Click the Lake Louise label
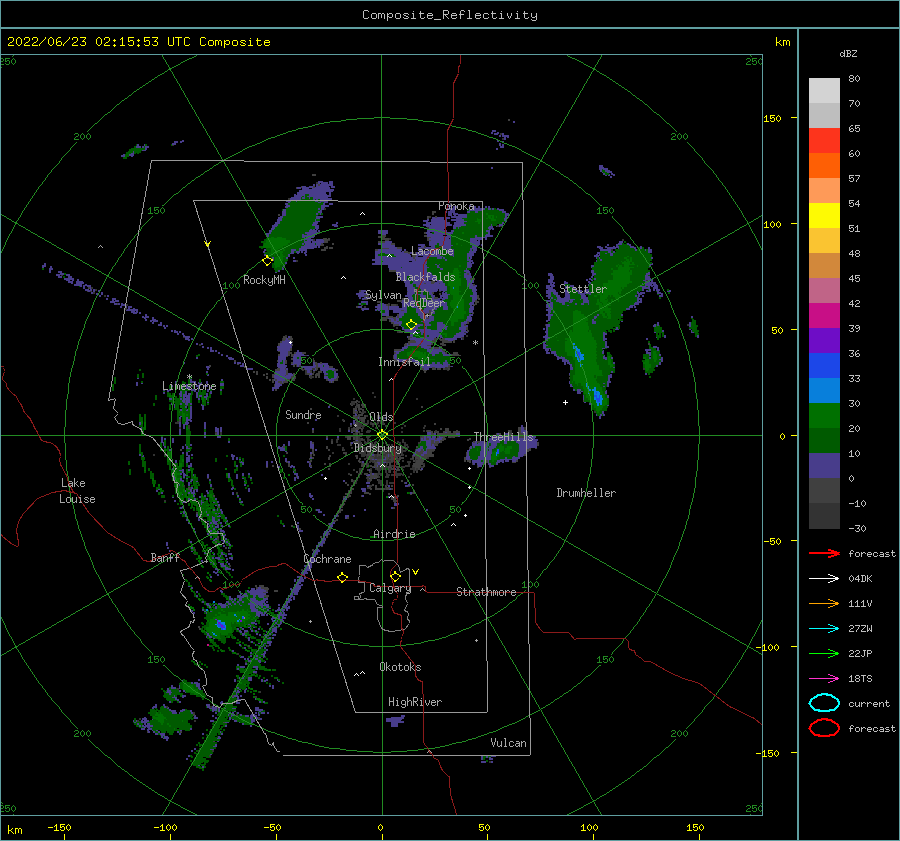 pyautogui.click(x=77, y=491)
